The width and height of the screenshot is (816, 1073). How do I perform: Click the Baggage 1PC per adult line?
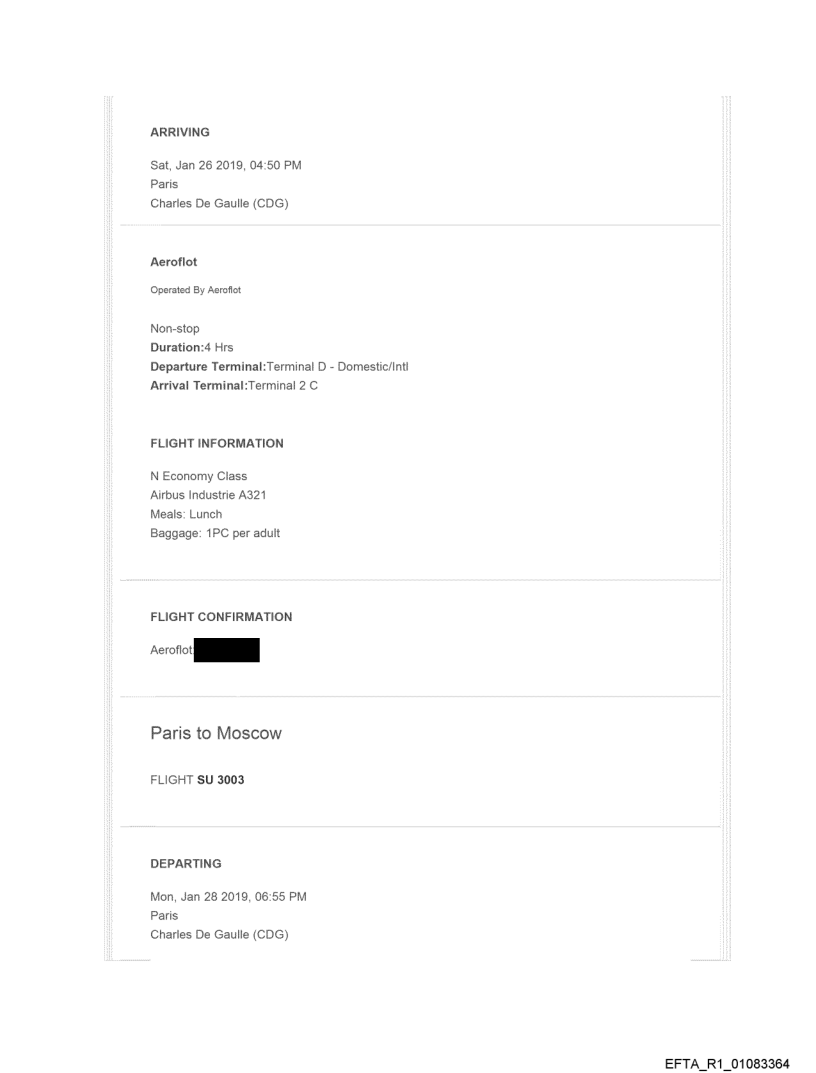click(214, 533)
